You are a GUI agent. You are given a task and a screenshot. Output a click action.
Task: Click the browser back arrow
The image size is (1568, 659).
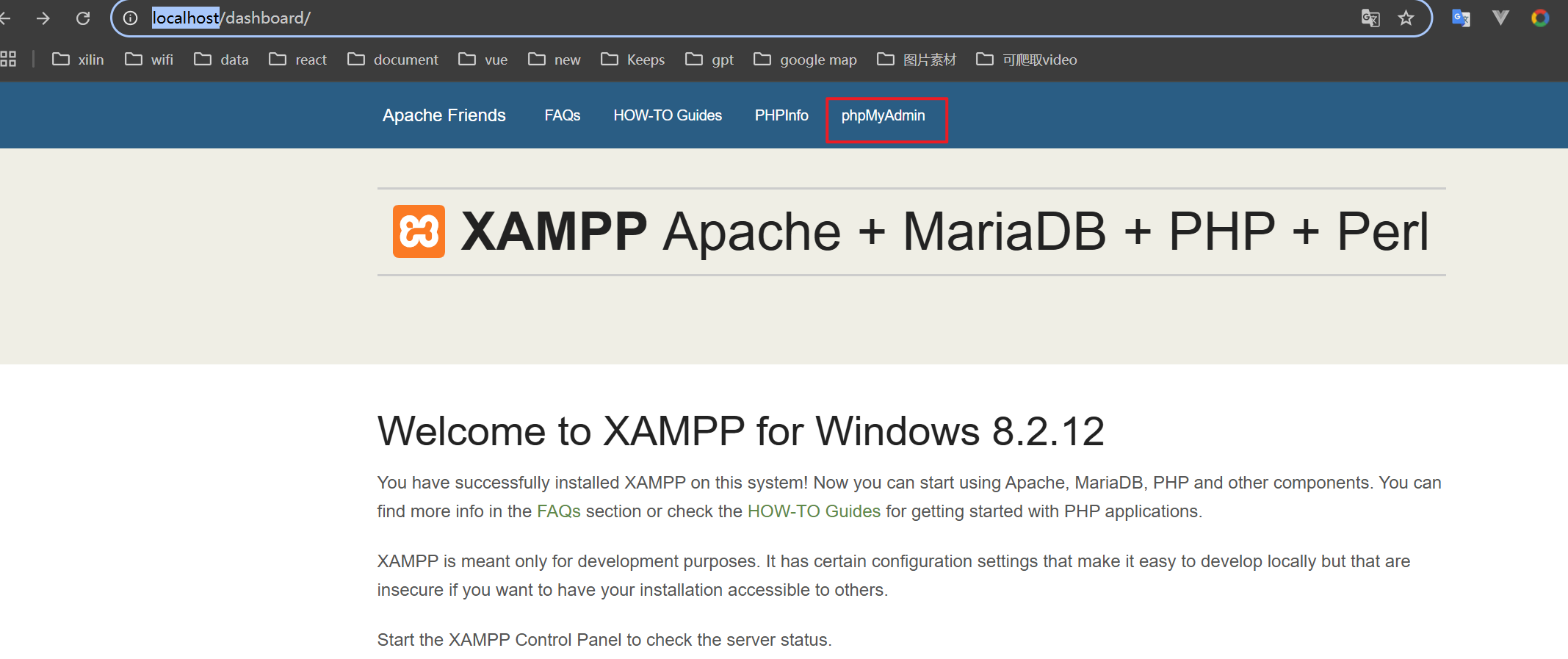(x=4, y=18)
